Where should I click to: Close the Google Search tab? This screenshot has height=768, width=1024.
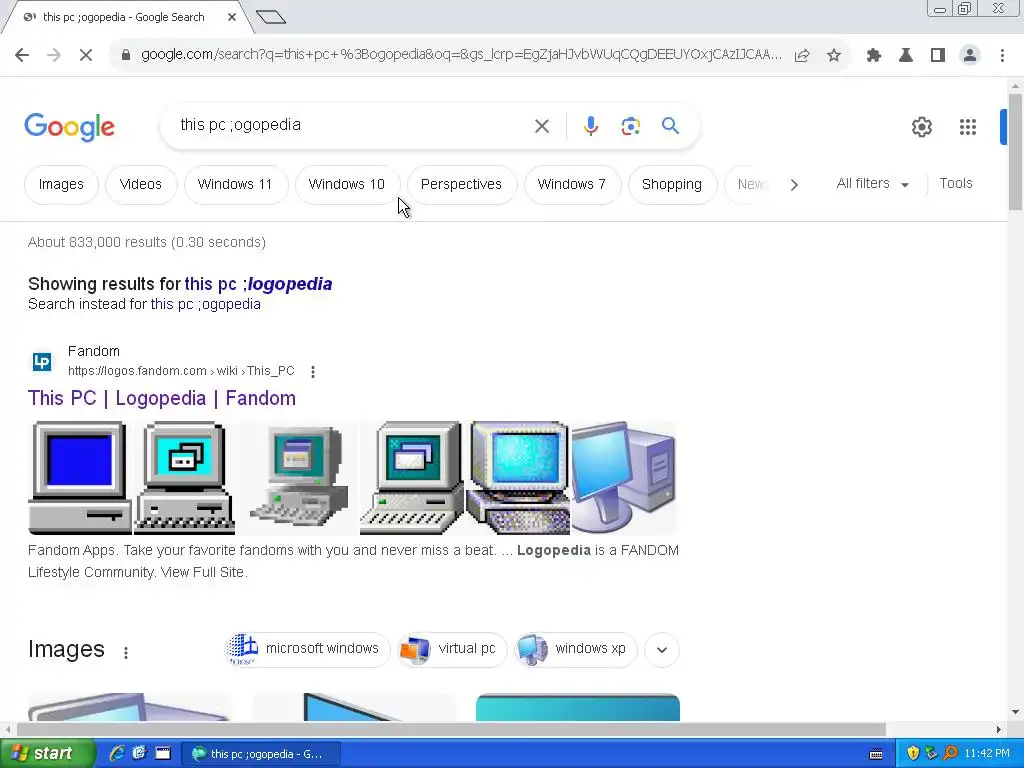click(232, 17)
